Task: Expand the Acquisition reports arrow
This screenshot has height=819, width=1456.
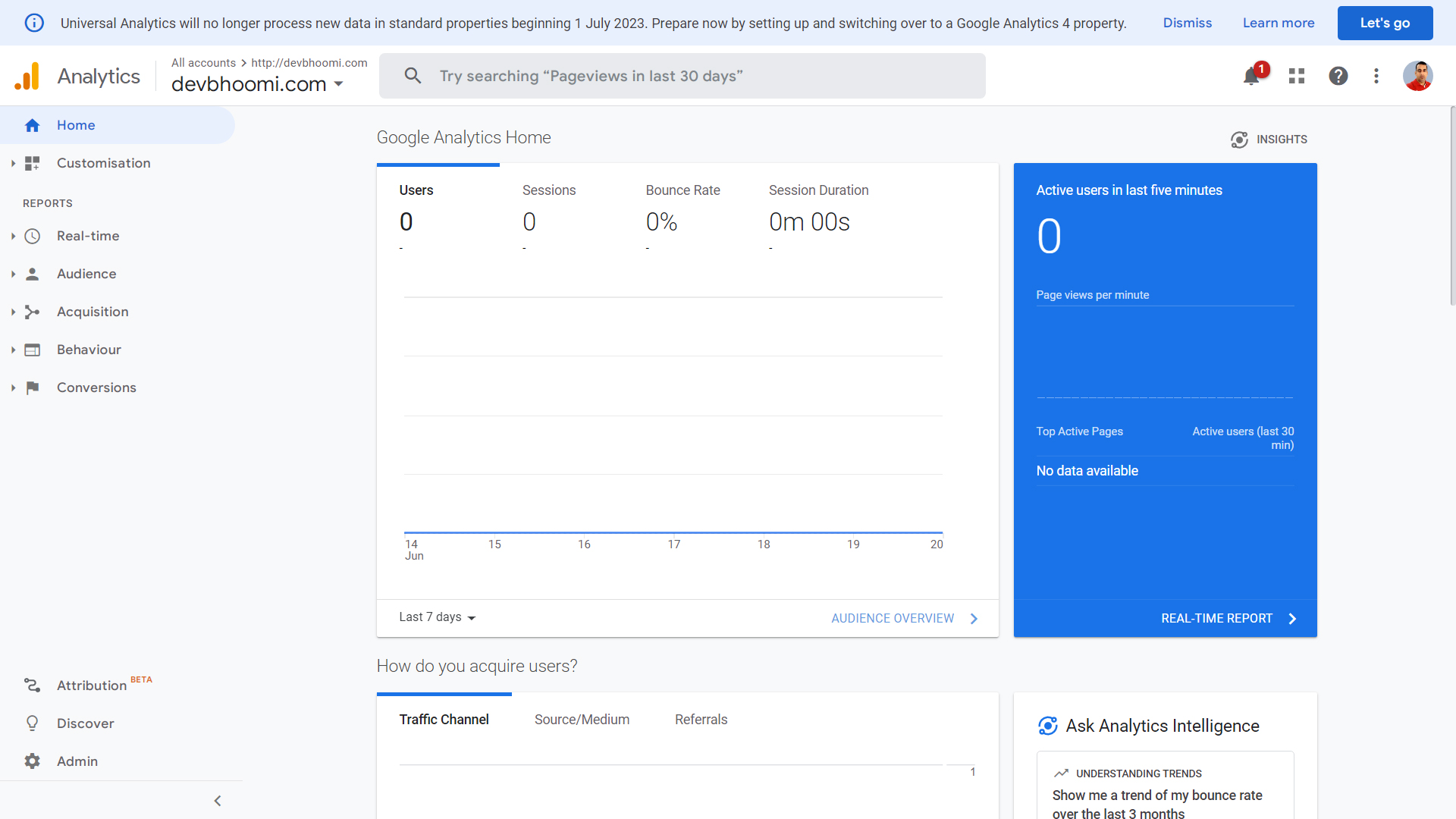Action: click(13, 312)
